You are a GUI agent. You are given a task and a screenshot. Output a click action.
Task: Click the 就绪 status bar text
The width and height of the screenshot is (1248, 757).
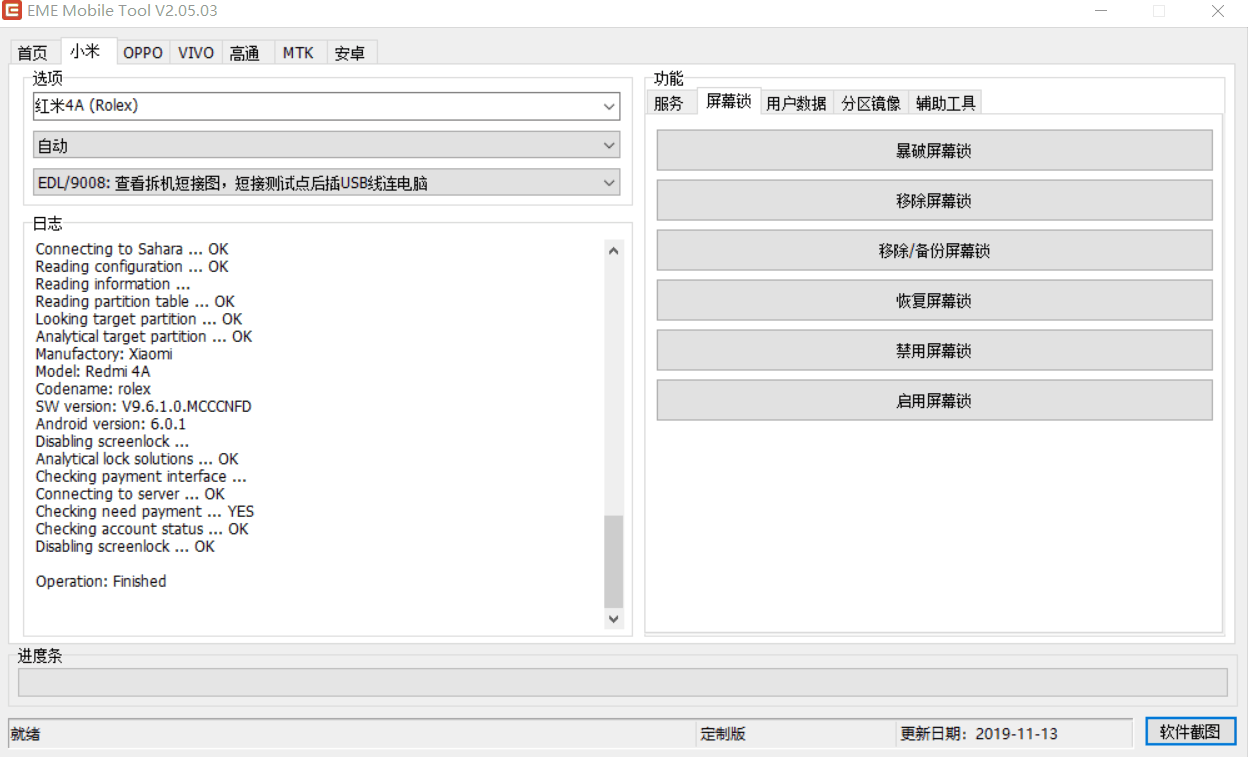[x=26, y=734]
